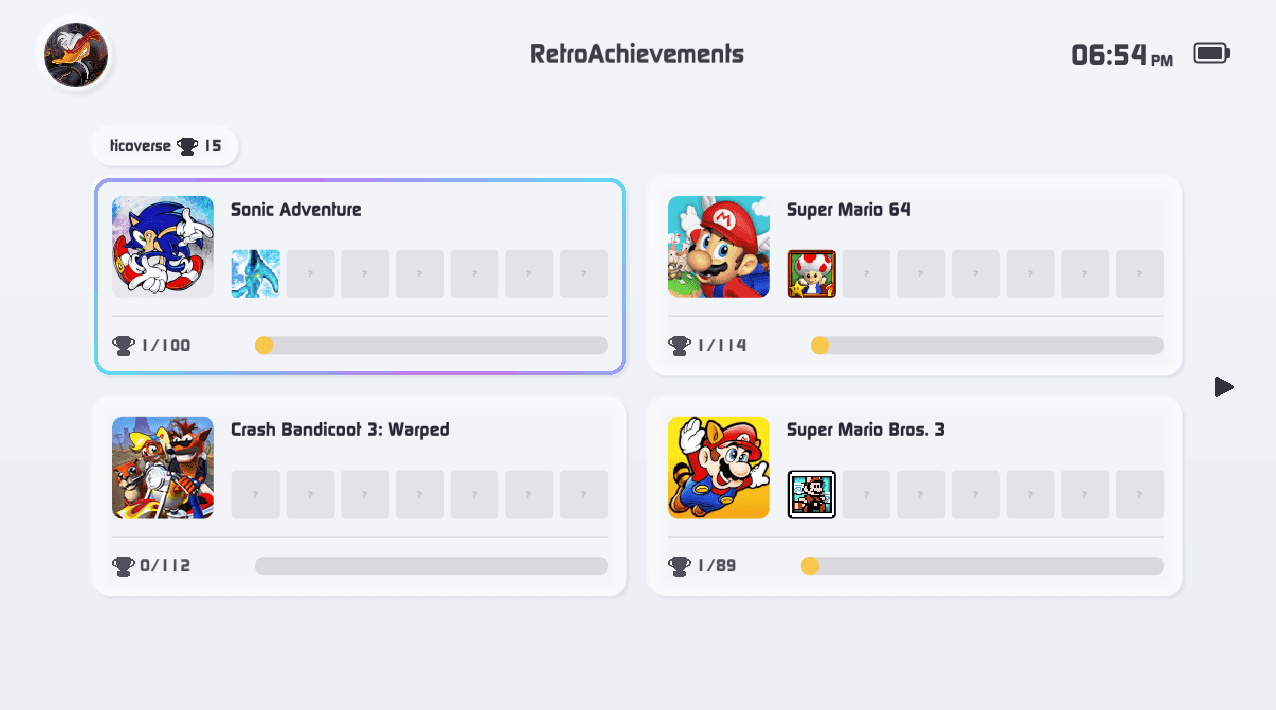The width and height of the screenshot is (1276, 710).
Task: Reveal the first locked achievement for Crash Bandicoot 3
Action: 255,494
